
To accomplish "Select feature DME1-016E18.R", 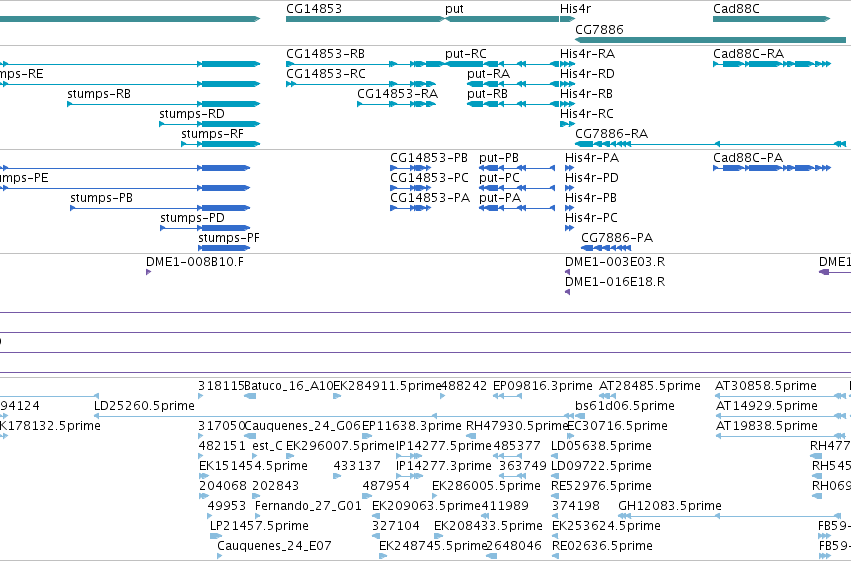I will [x=568, y=292].
